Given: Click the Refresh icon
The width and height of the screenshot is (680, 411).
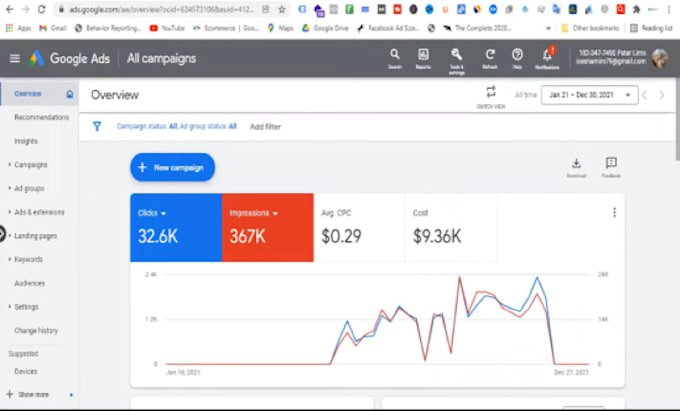Looking at the screenshot, I should (489, 56).
